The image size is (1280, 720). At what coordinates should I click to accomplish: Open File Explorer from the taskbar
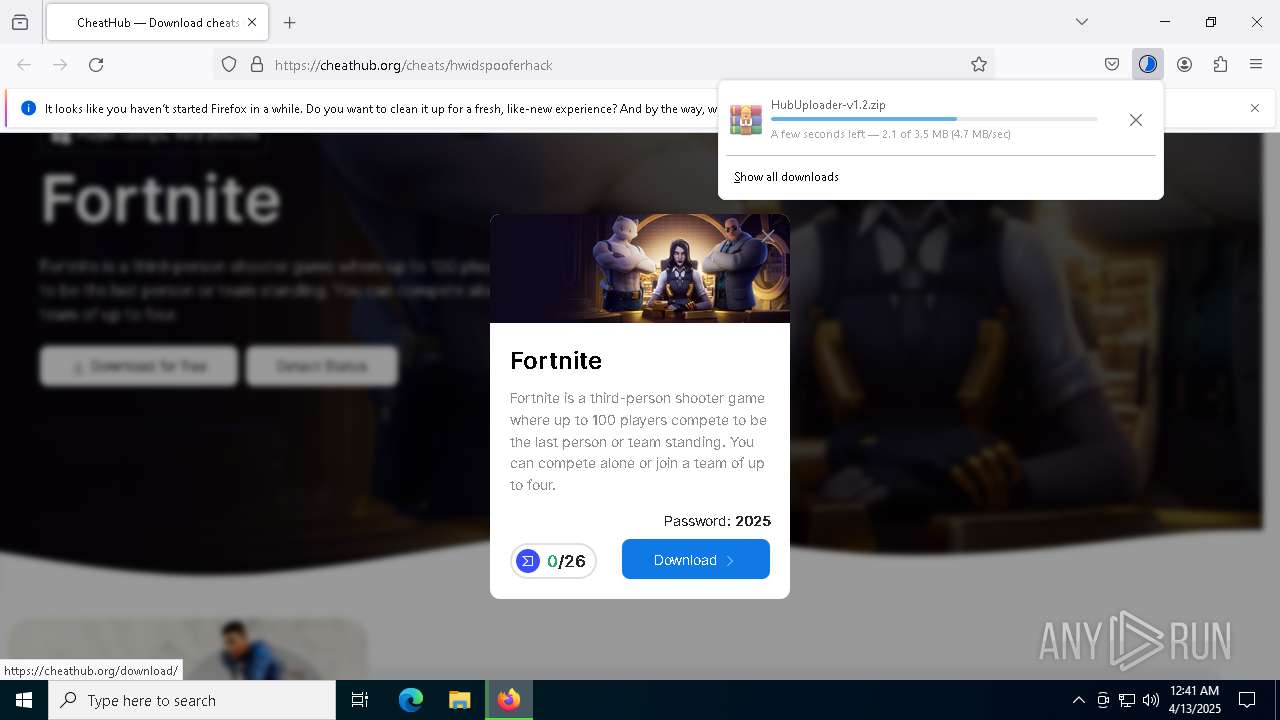(459, 700)
